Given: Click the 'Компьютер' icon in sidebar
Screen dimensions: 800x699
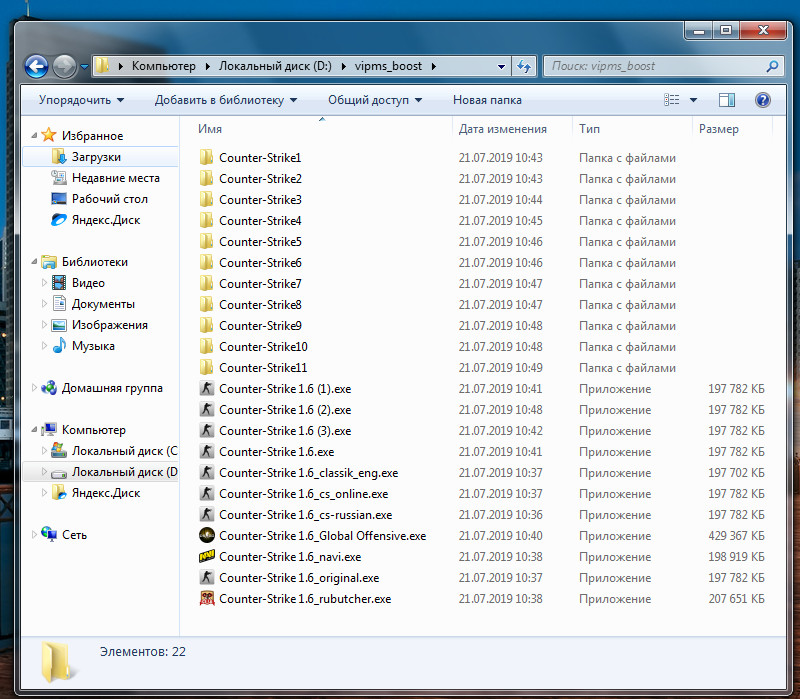Looking at the screenshot, I should tap(49, 430).
